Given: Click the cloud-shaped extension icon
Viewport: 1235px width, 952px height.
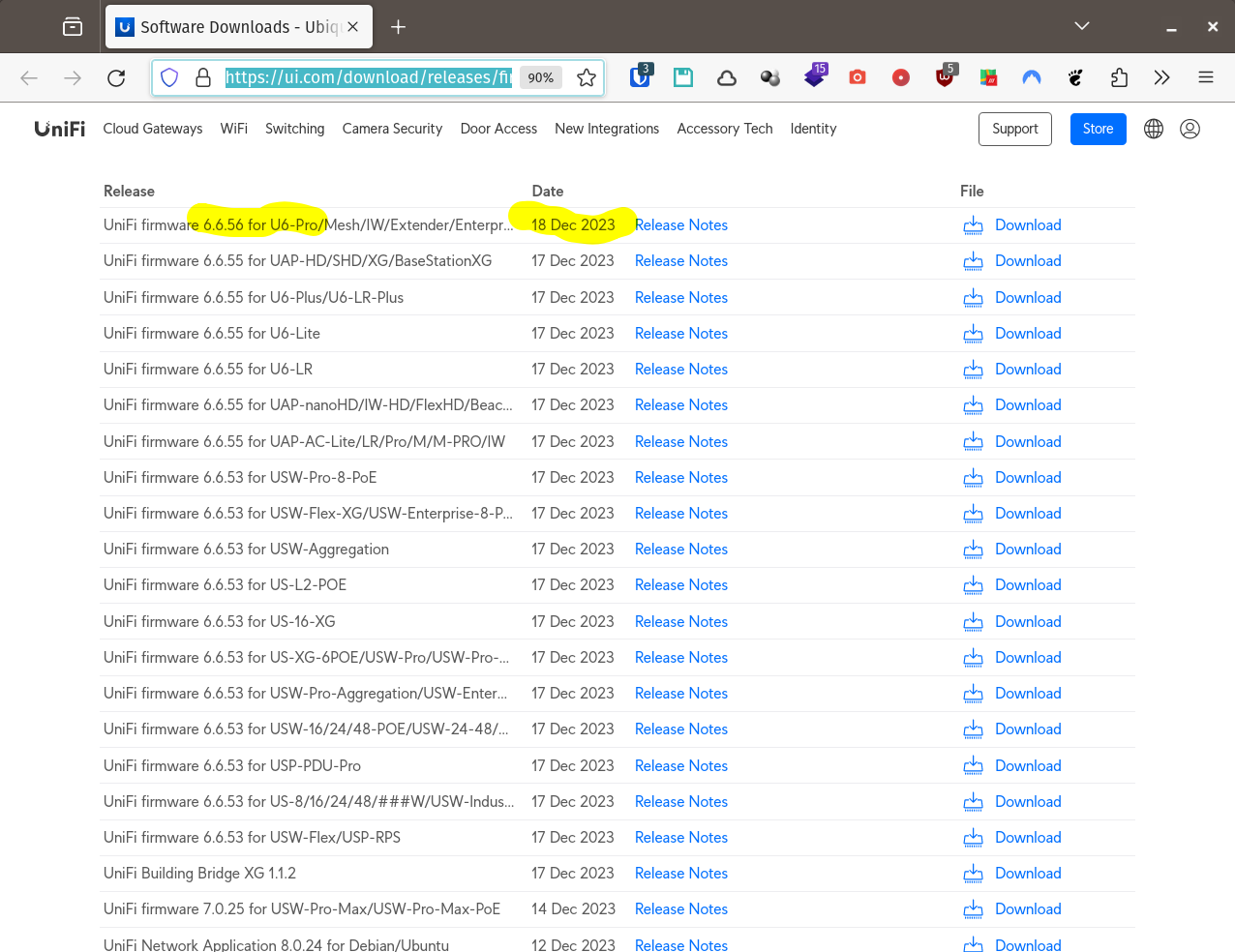Looking at the screenshot, I should click(x=727, y=78).
